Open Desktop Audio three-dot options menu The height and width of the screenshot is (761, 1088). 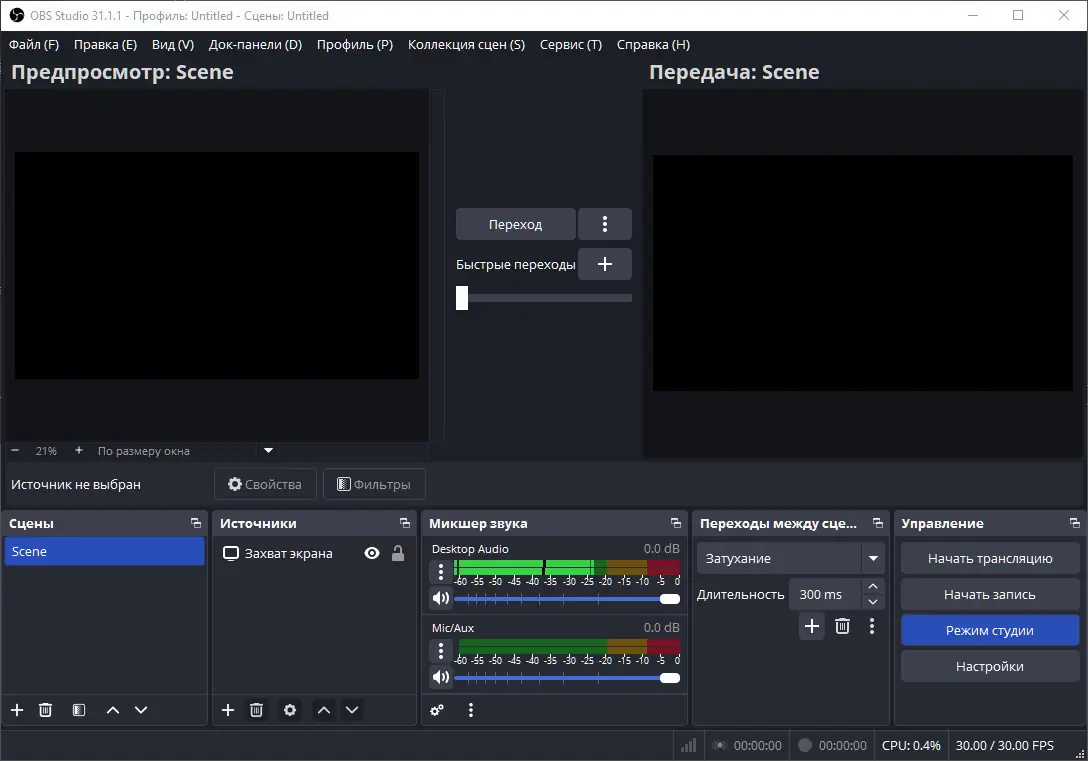click(x=440, y=572)
